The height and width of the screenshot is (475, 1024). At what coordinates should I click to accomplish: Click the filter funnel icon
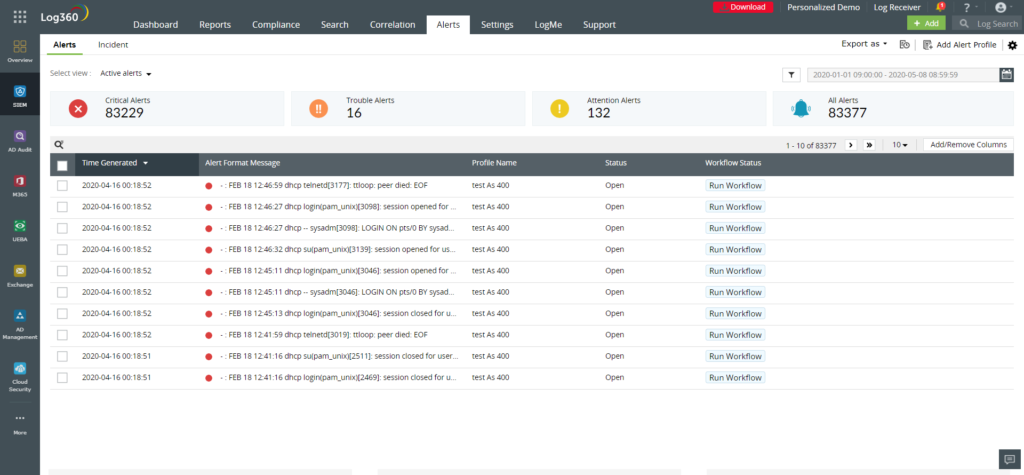tap(792, 75)
